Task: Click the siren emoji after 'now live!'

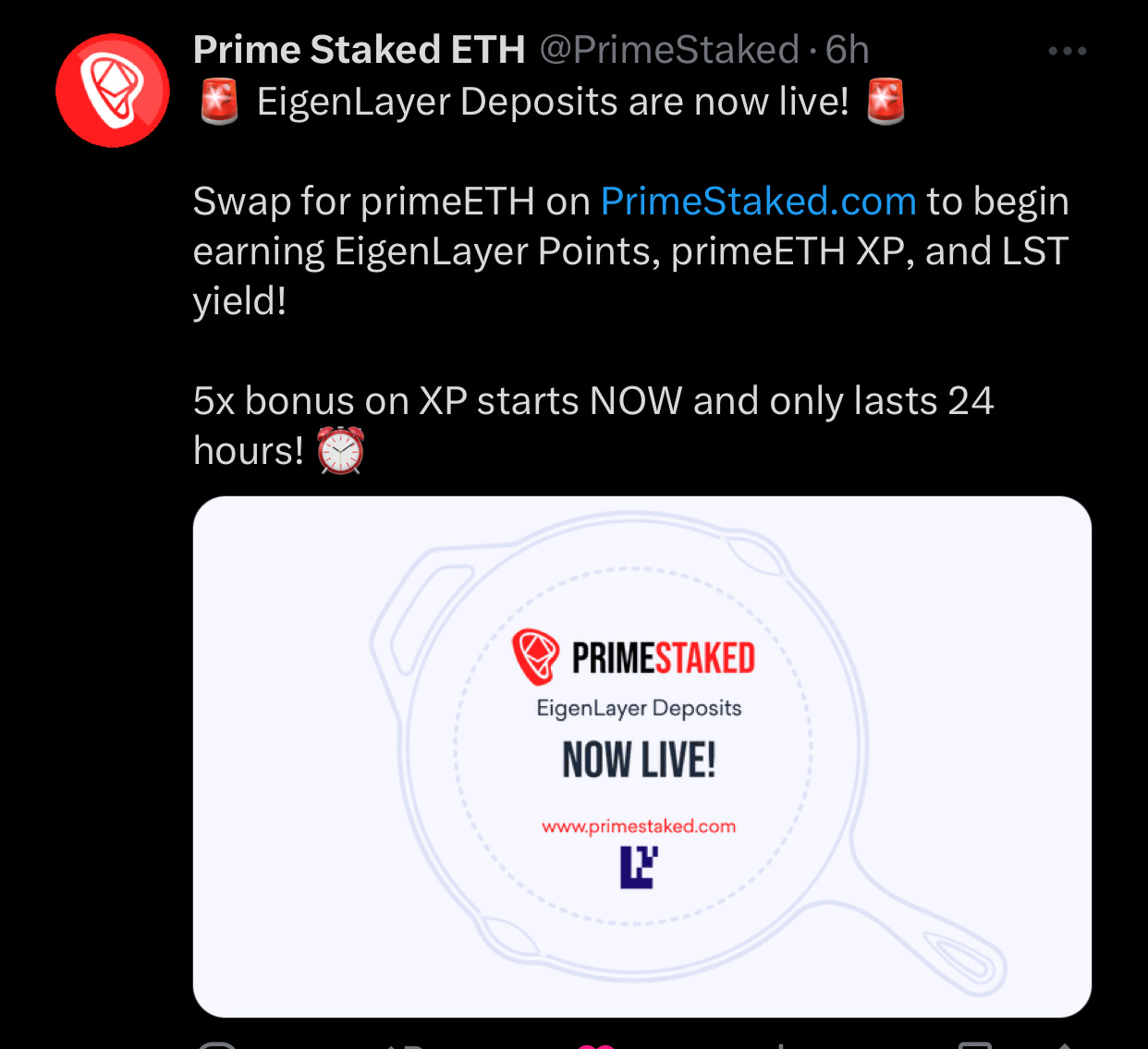Action: coord(885,102)
